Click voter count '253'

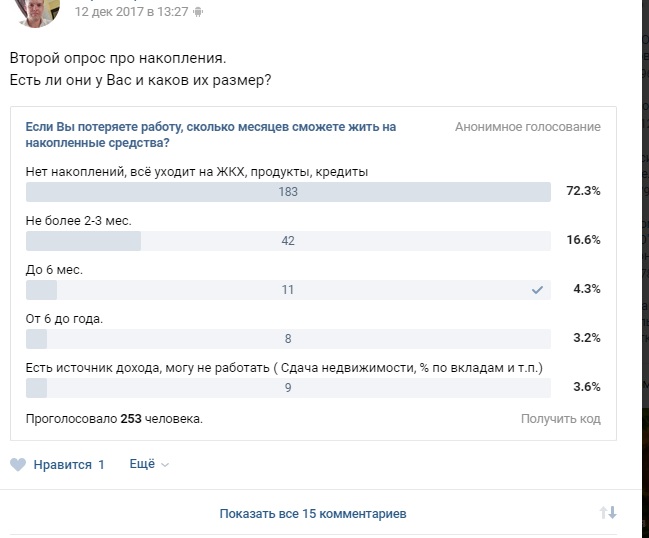(131, 419)
